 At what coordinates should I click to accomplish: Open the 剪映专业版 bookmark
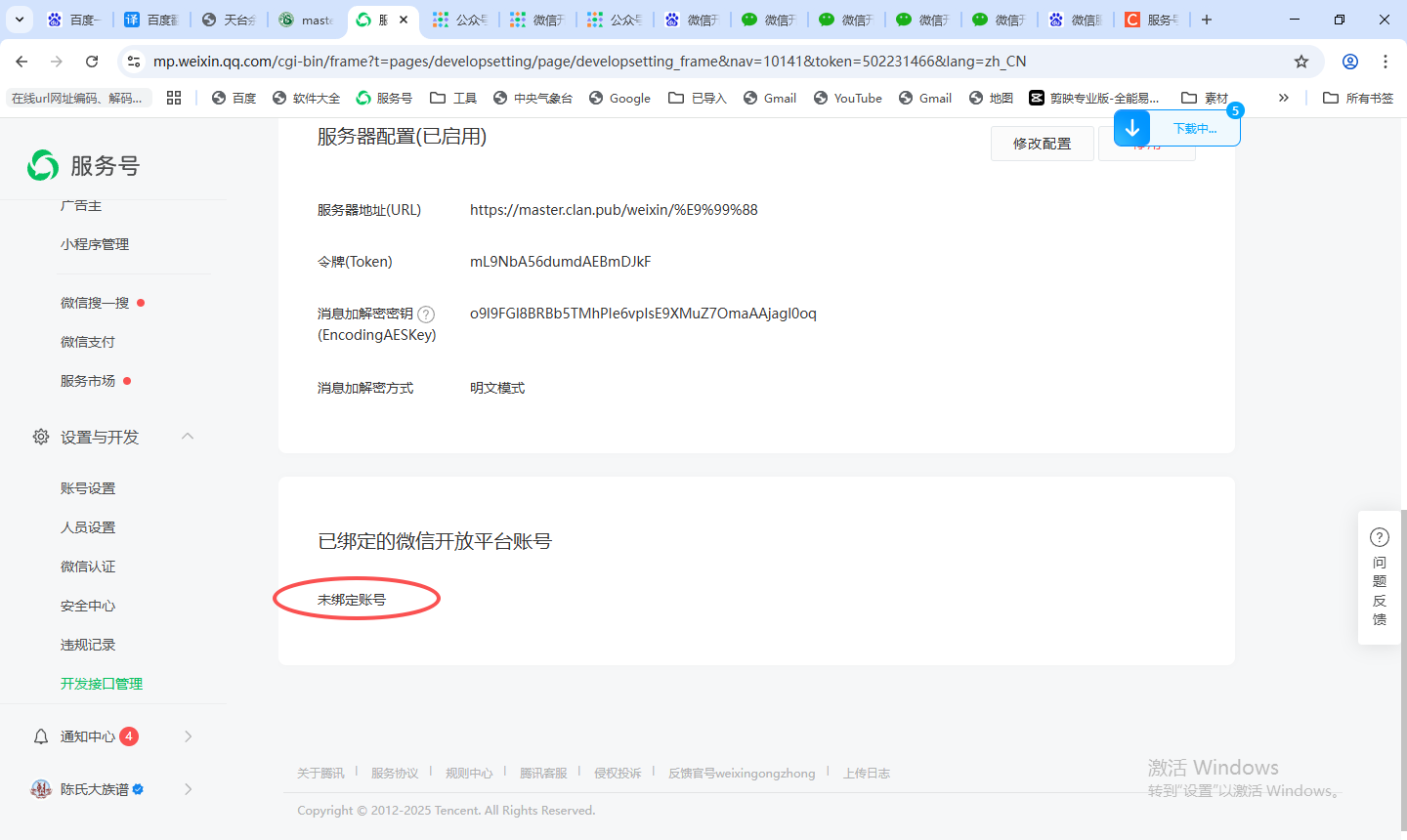coord(1094,98)
